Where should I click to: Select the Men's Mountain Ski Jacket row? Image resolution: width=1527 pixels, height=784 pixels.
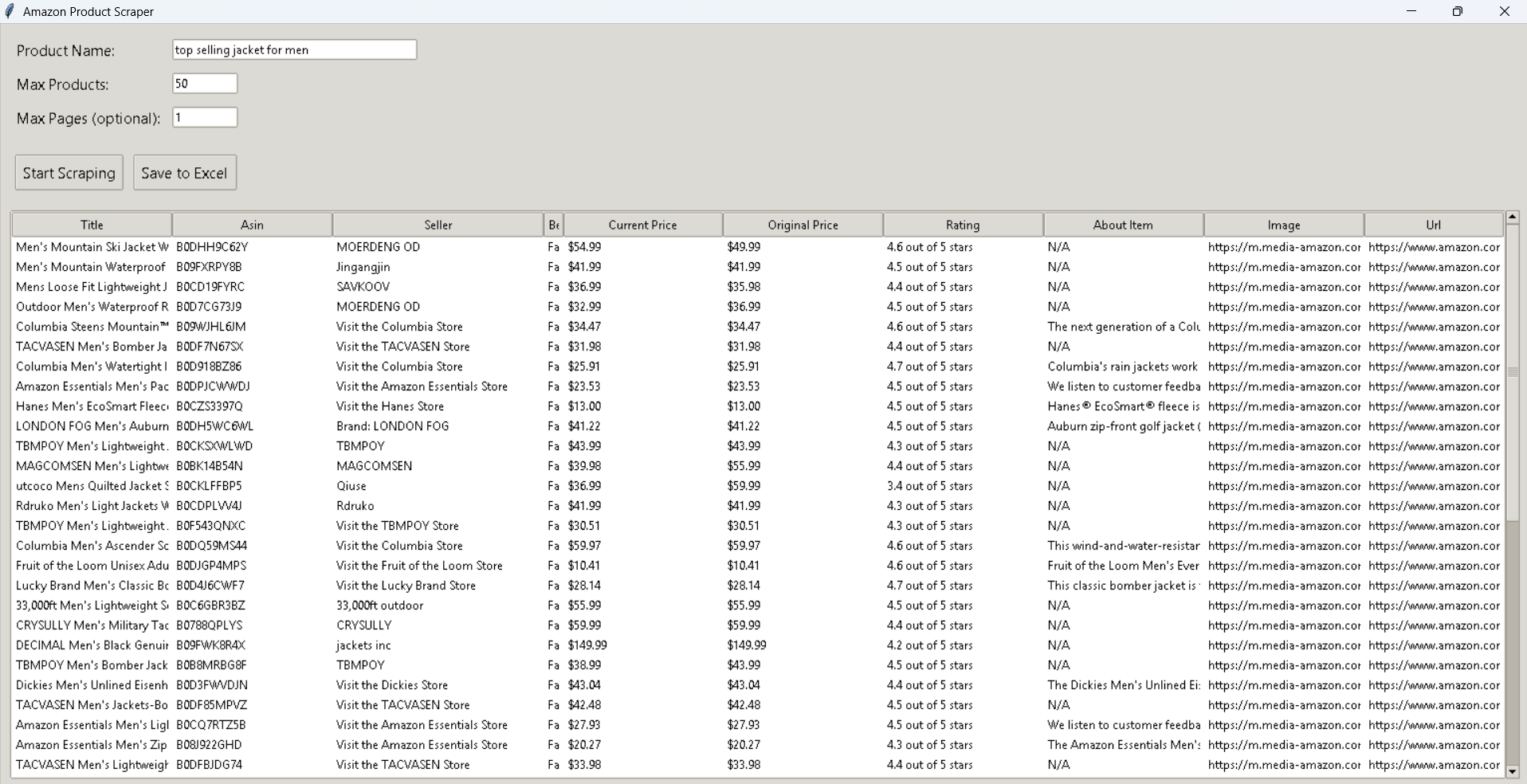(x=757, y=247)
